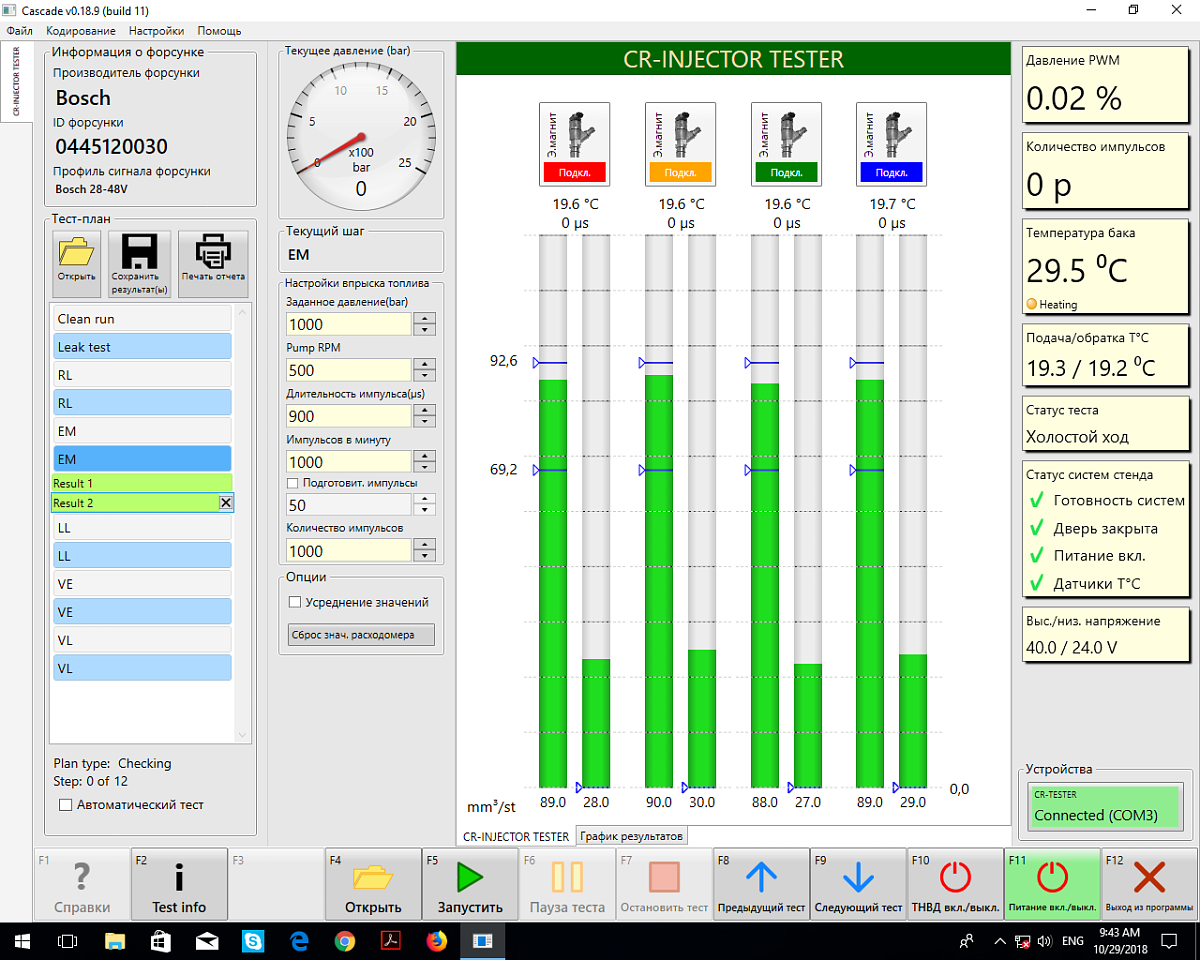
Task: Click Connected (COM3) device status
Action: (x=1105, y=807)
